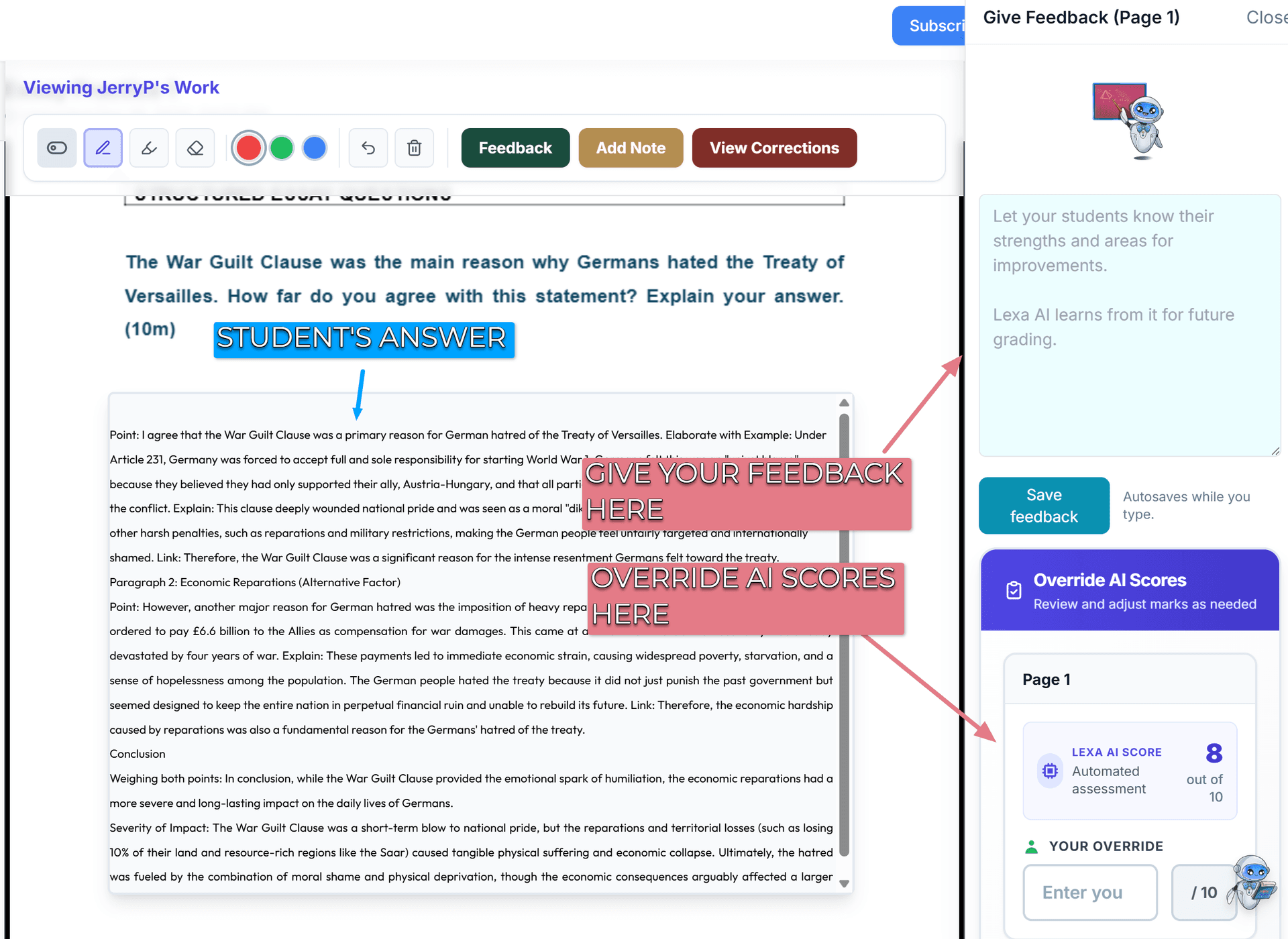Screen dimensions: 1288x939
Task: Click 'Review and adjust marks as needed' subtitle
Action: [x=1144, y=604]
